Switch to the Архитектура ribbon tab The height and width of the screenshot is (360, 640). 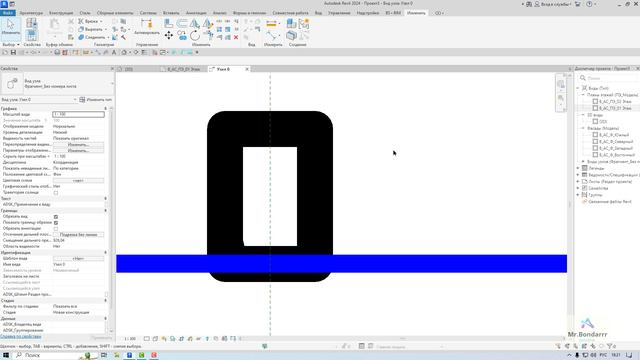point(31,13)
